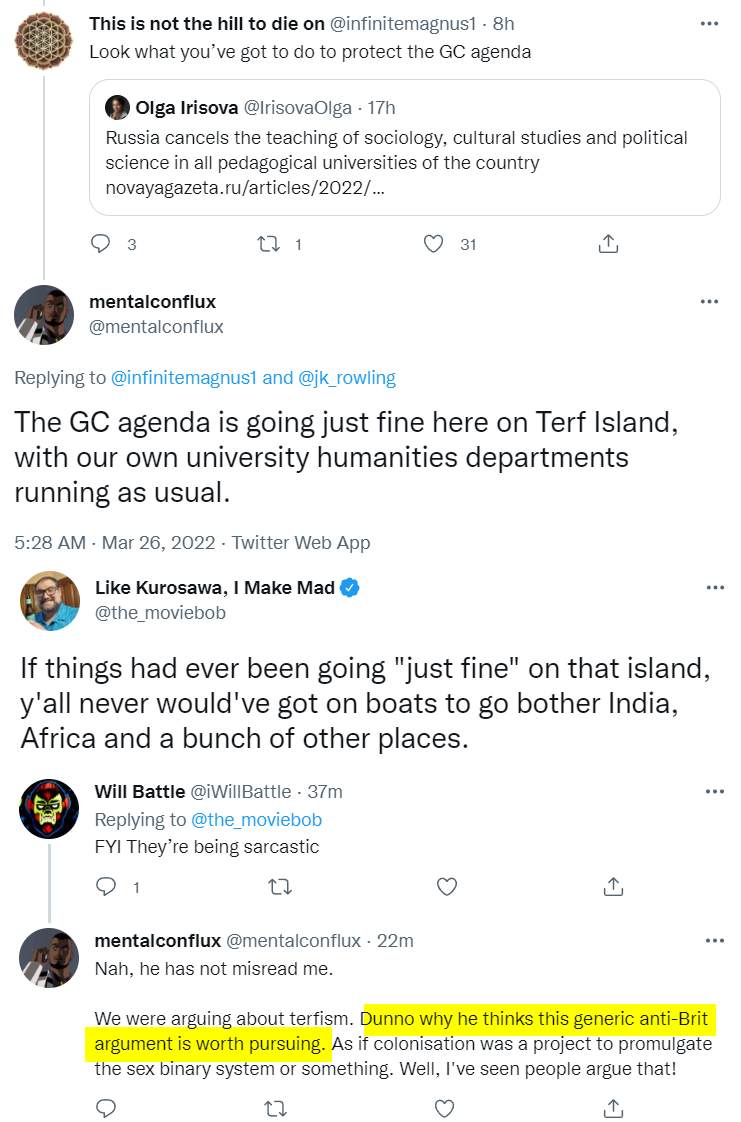Image resolution: width=741 pixels, height=1122 pixels.
Task: Open more menu on Will Battle reply
Action: coord(714,792)
